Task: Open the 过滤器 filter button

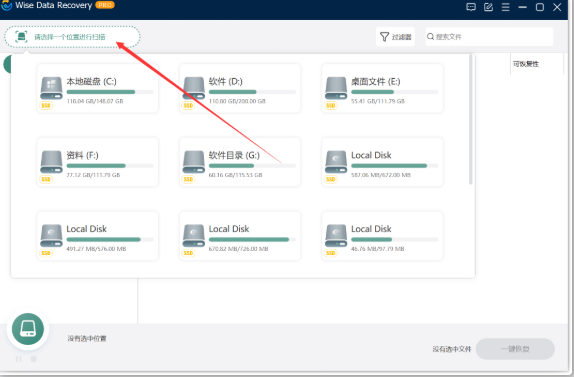Action: 395,37
